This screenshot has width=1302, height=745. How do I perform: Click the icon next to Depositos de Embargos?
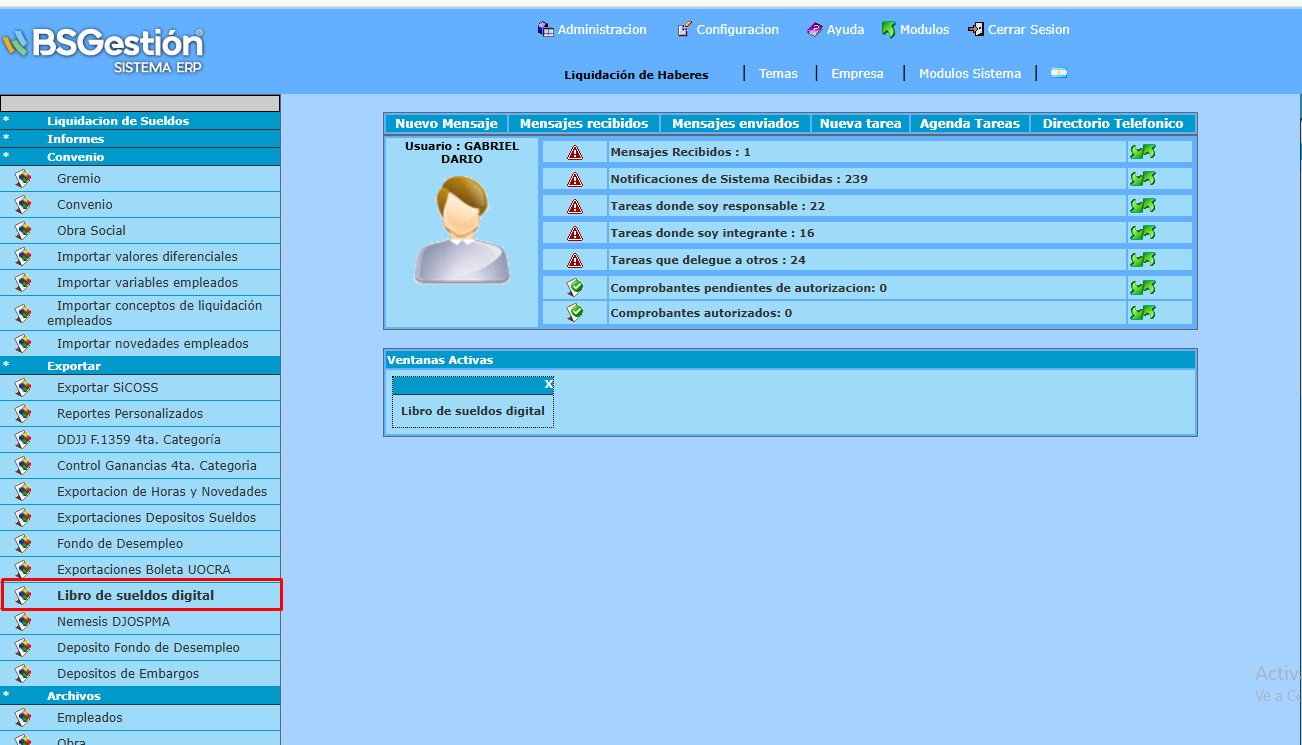coord(23,674)
